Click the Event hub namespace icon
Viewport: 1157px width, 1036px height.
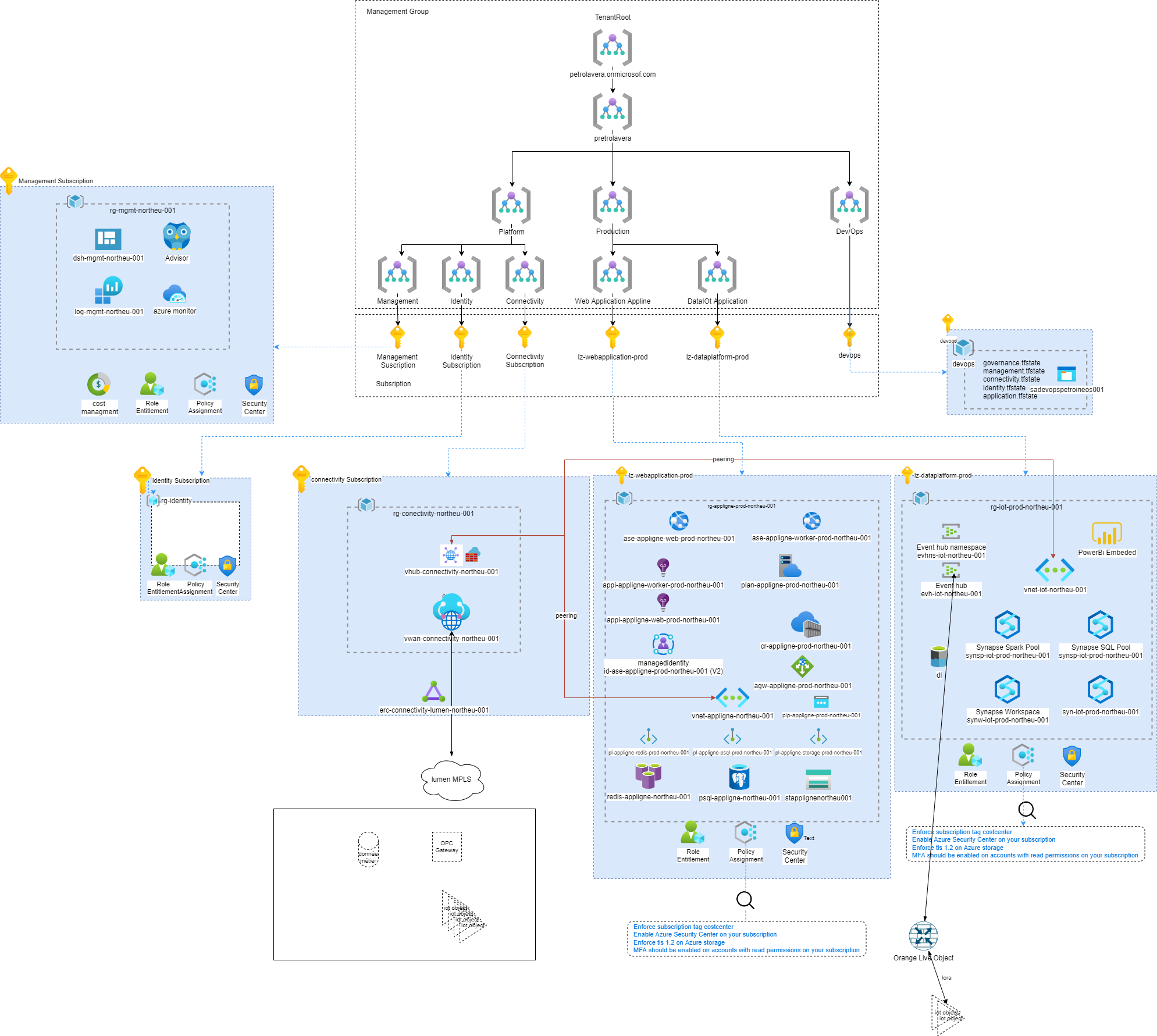(x=951, y=532)
